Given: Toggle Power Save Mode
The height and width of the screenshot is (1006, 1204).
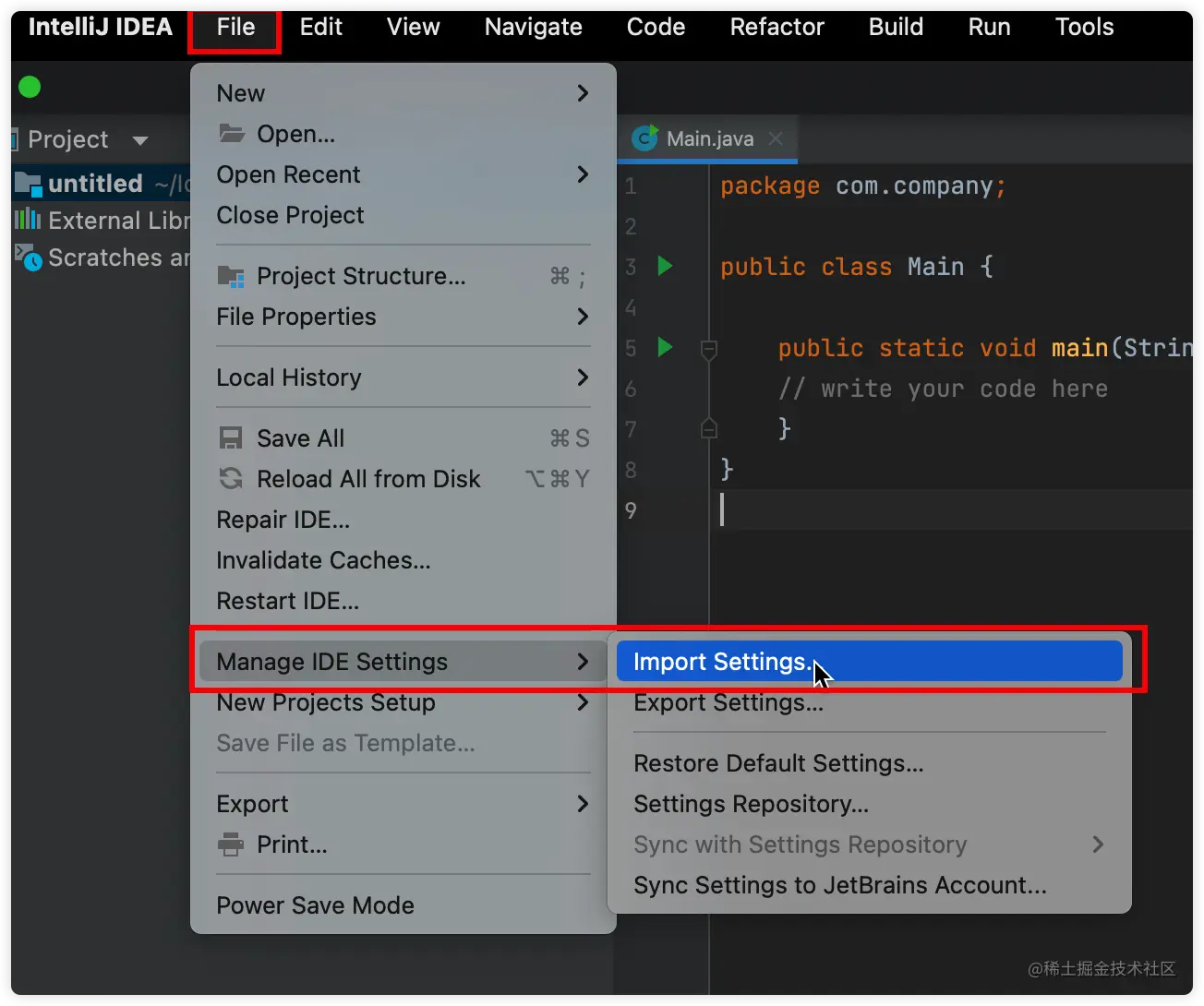Looking at the screenshot, I should 315,905.
